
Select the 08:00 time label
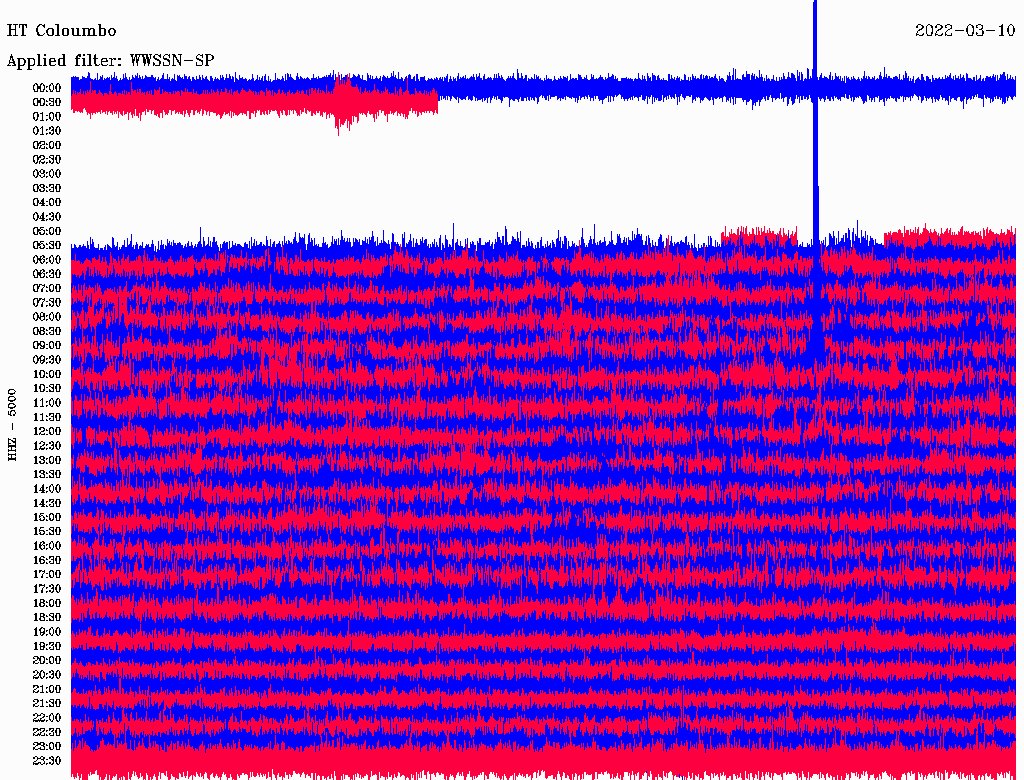click(x=47, y=317)
